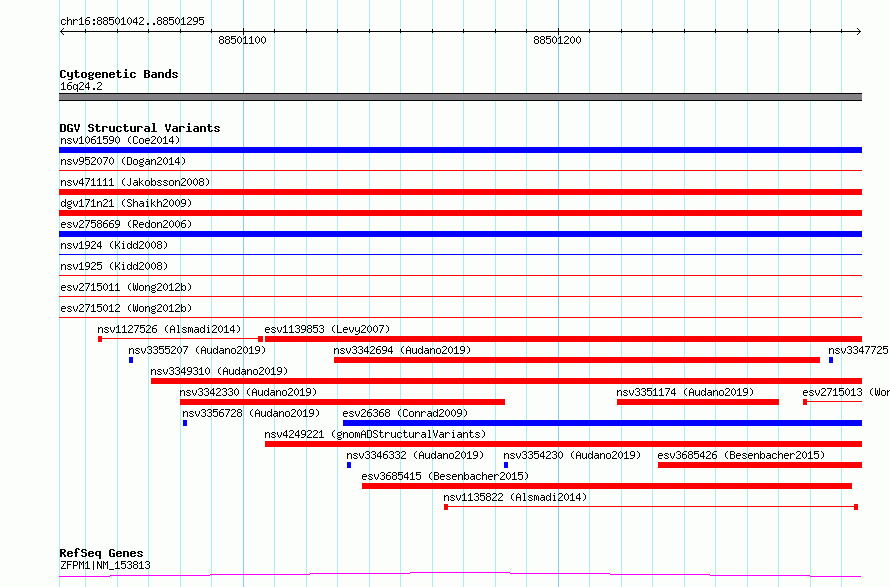Click the red bar under nsv471111

(460, 192)
